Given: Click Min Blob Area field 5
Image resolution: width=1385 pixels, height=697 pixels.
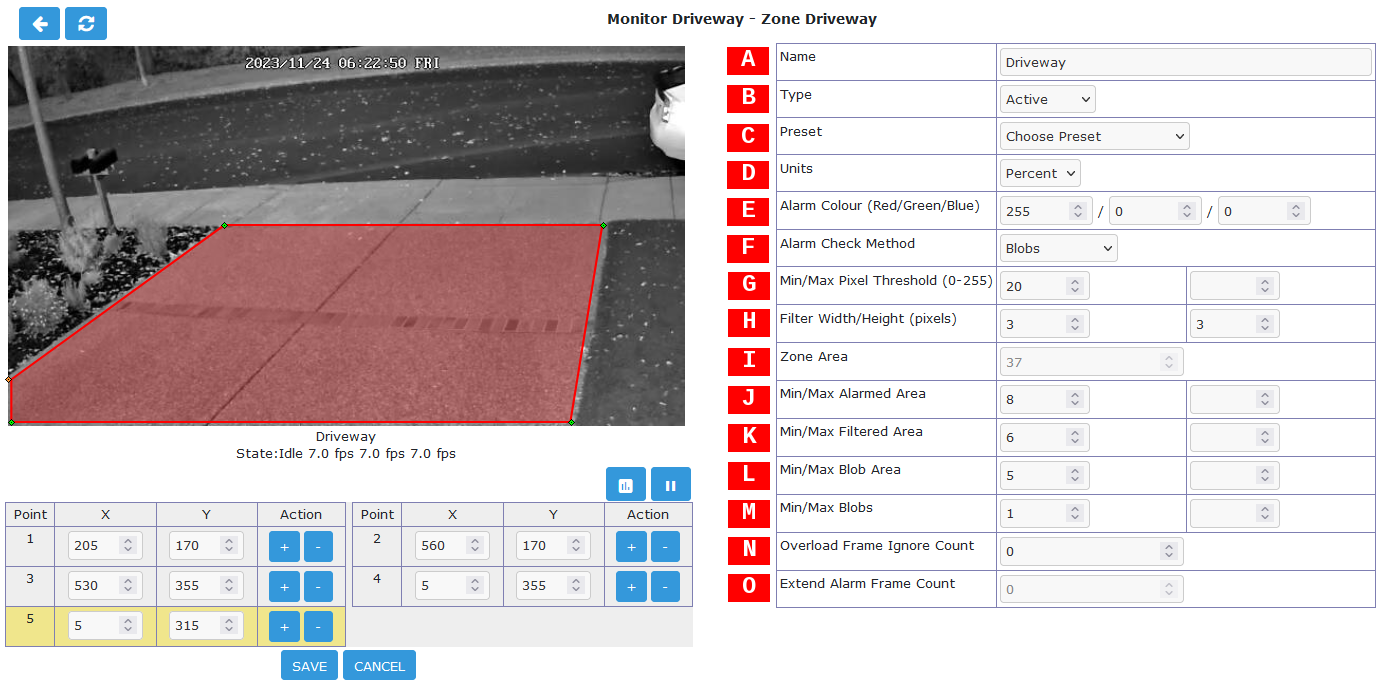Looking at the screenshot, I should tap(1045, 475).
